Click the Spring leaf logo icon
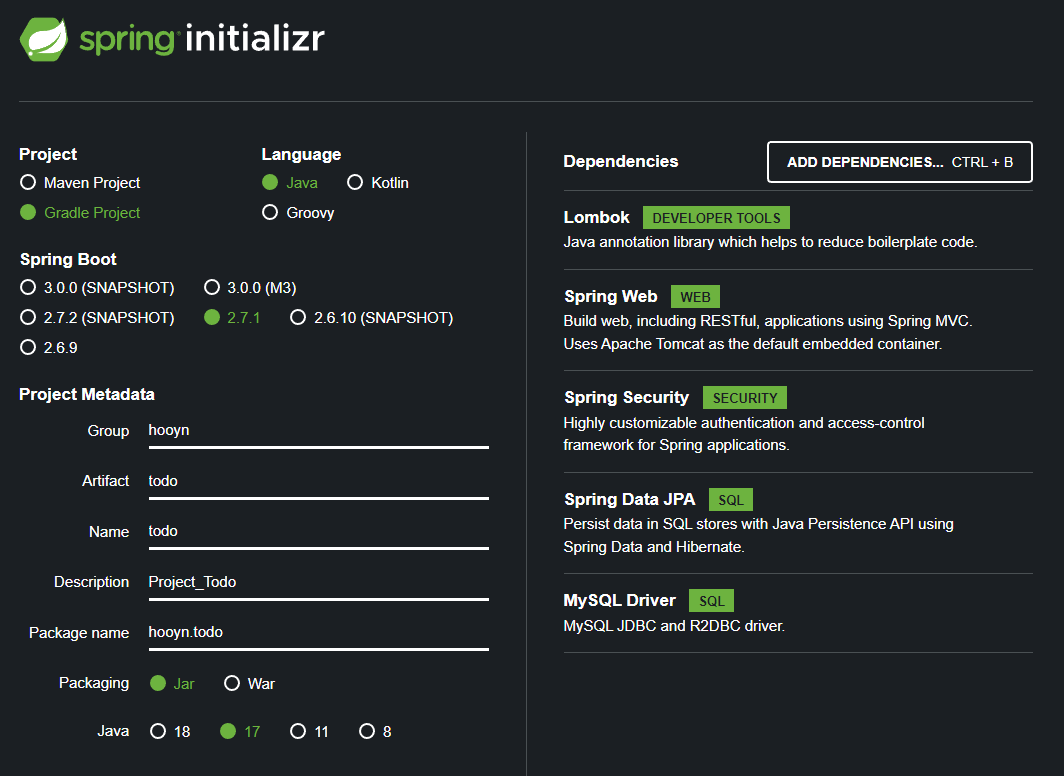 coord(44,39)
